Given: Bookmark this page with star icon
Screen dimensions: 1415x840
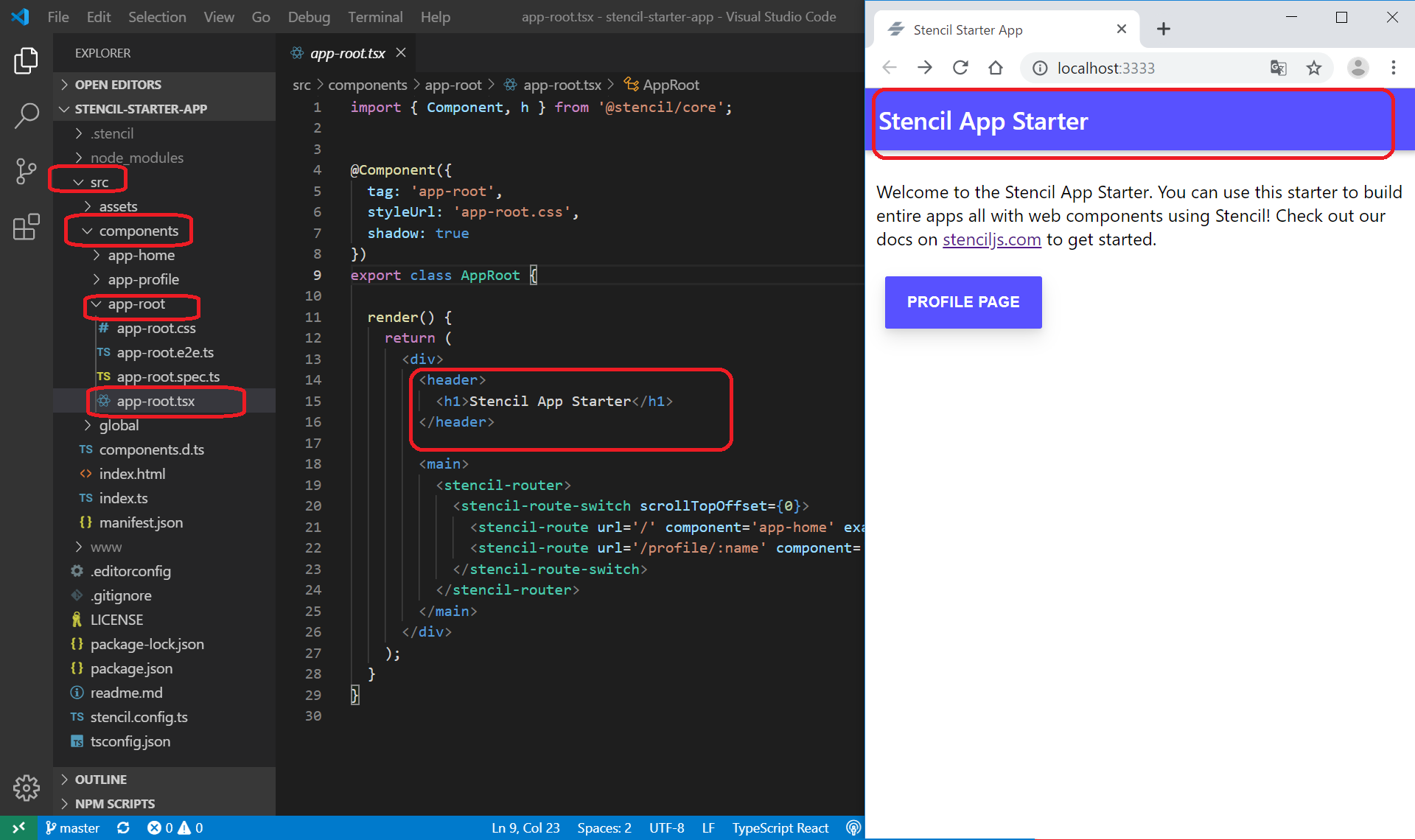Looking at the screenshot, I should click(x=1314, y=68).
